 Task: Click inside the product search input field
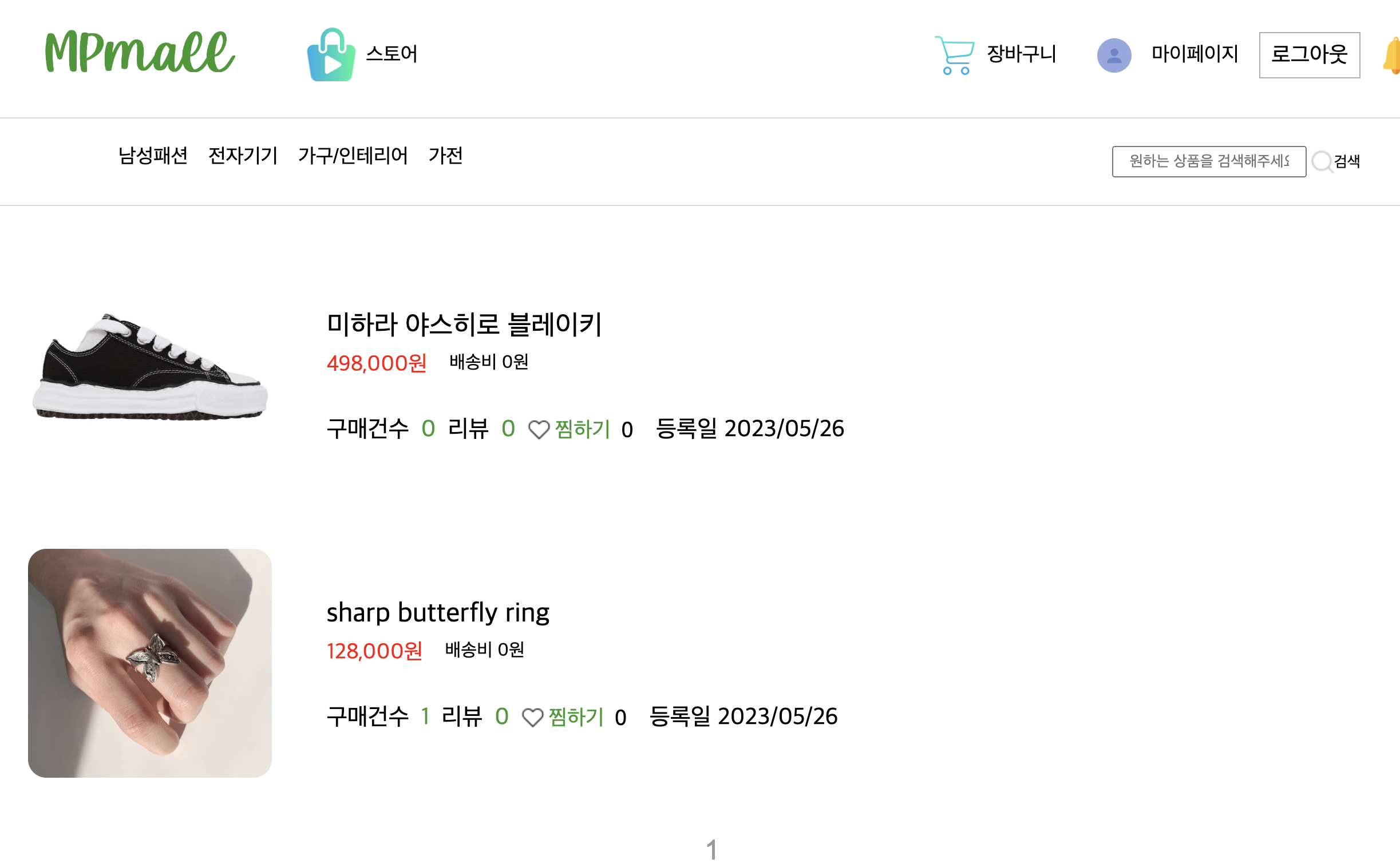pyautogui.click(x=1208, y=161)
